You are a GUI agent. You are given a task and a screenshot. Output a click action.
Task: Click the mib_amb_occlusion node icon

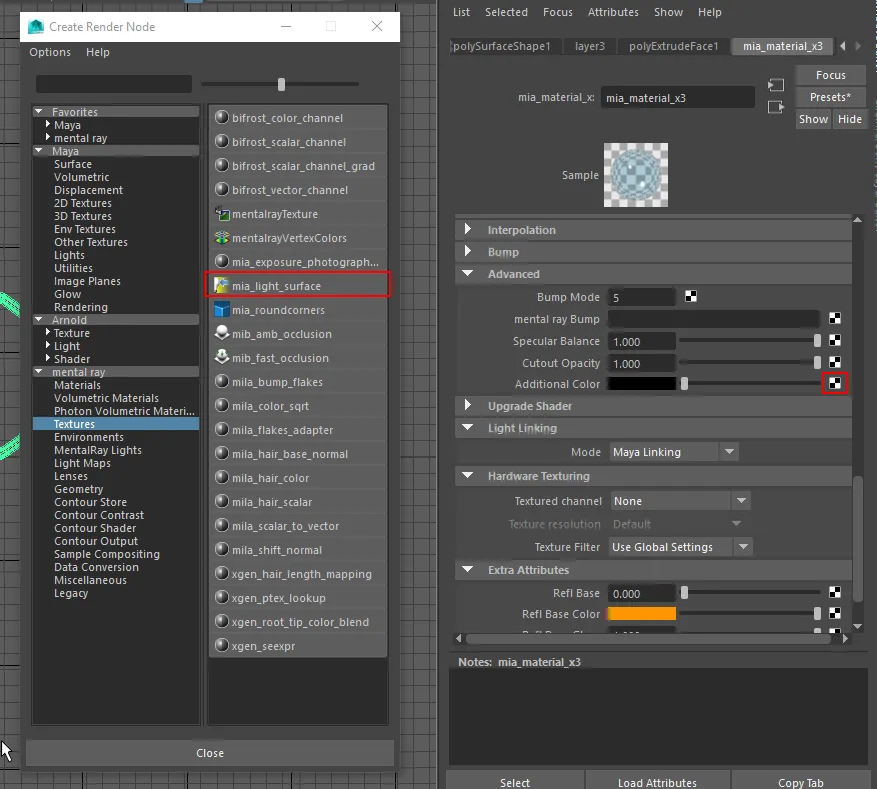tap(222, 334)
